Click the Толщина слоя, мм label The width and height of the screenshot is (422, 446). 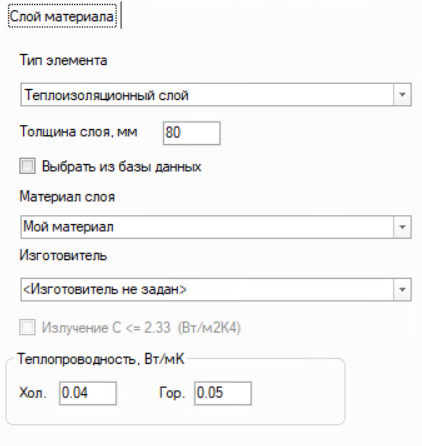click(x=78, y=132)
